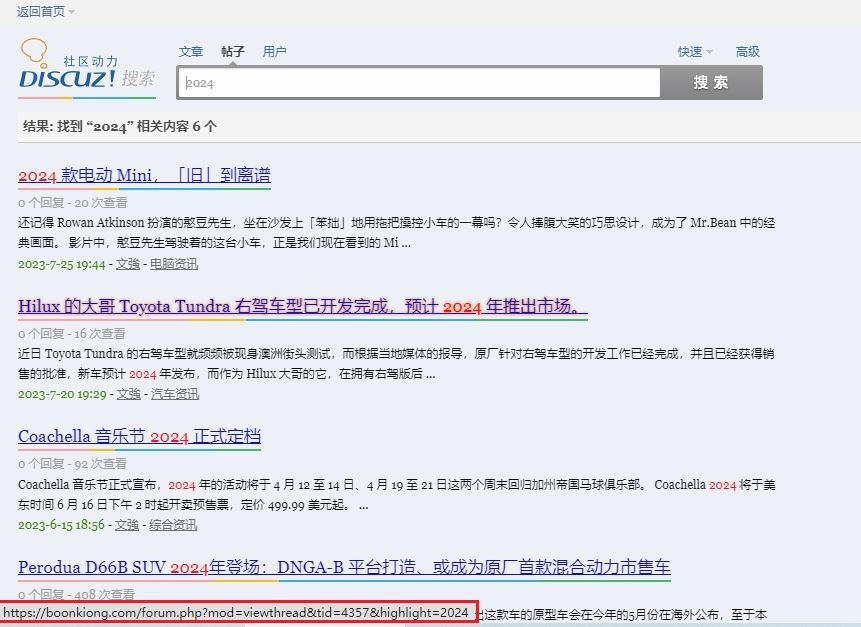Viewport: 861px width, 627px height.
Task: Open the 汽车资讯 forum link
Action: pyautogui.click(x=175, y=394)
